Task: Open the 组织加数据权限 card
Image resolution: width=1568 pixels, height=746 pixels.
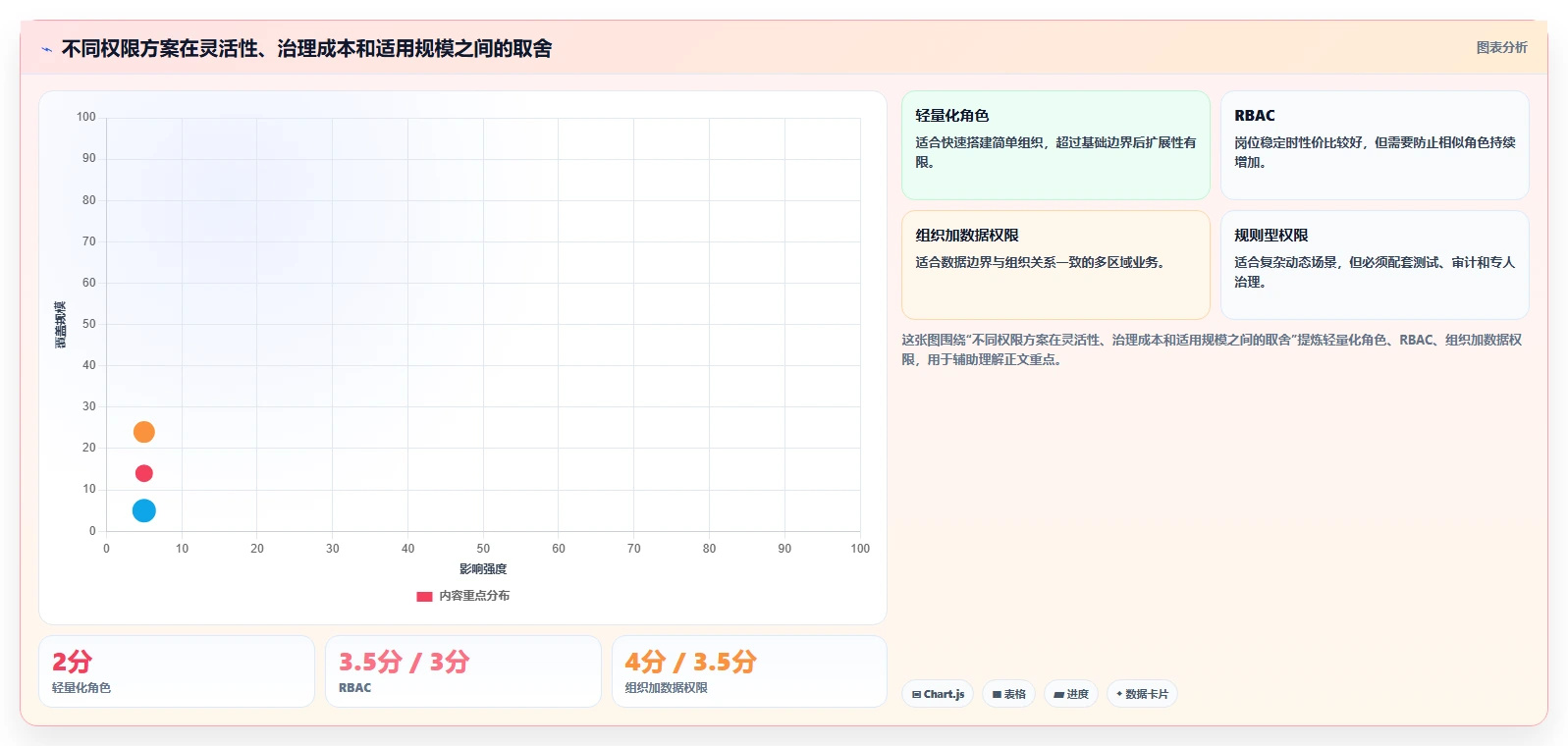Action: click(x=1055, y=265)
